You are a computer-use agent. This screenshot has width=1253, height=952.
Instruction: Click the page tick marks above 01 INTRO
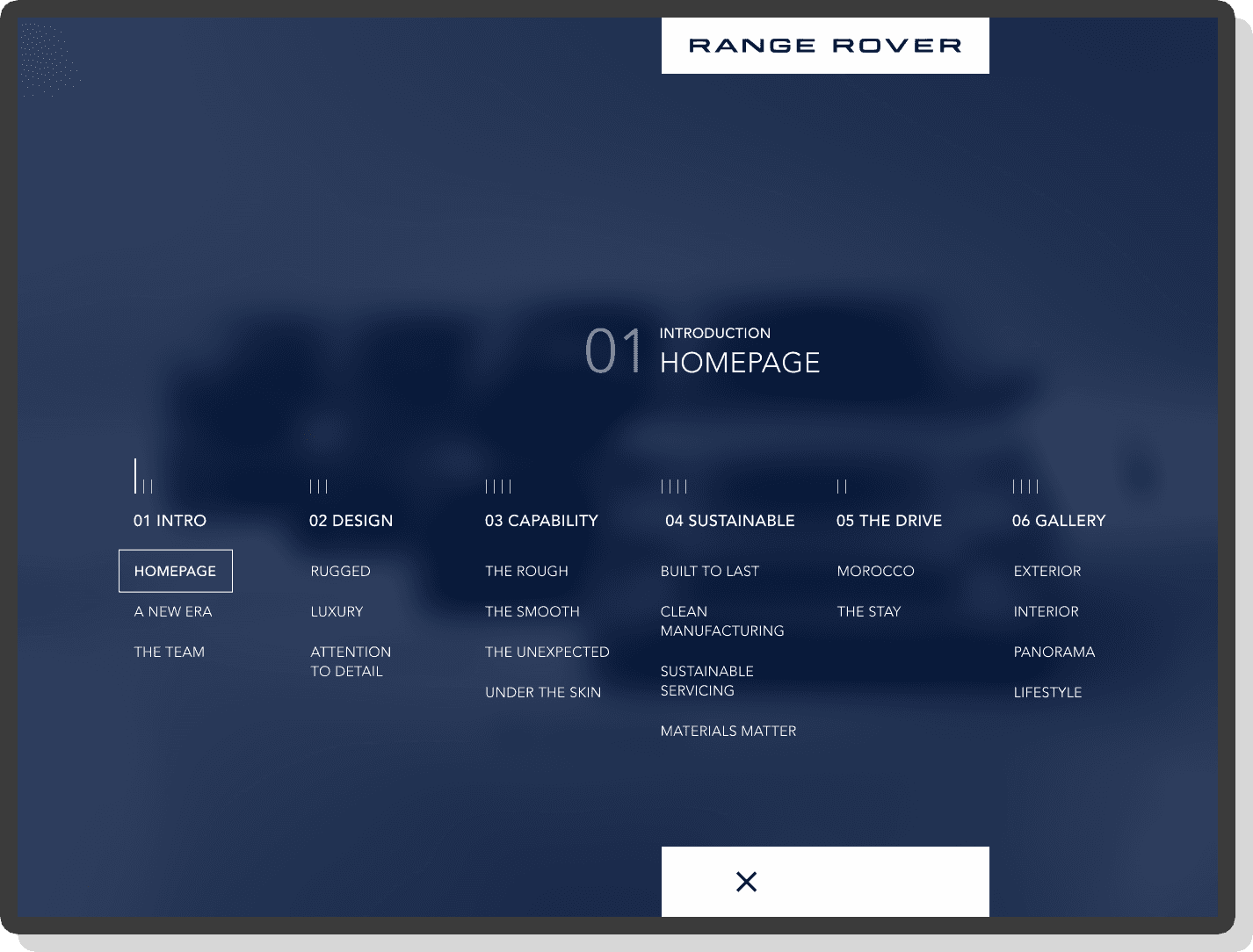point(143,476)
